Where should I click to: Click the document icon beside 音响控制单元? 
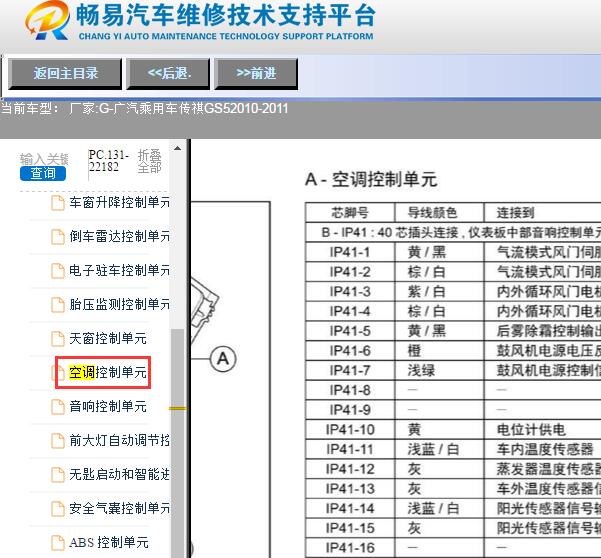tap(58, 407)
